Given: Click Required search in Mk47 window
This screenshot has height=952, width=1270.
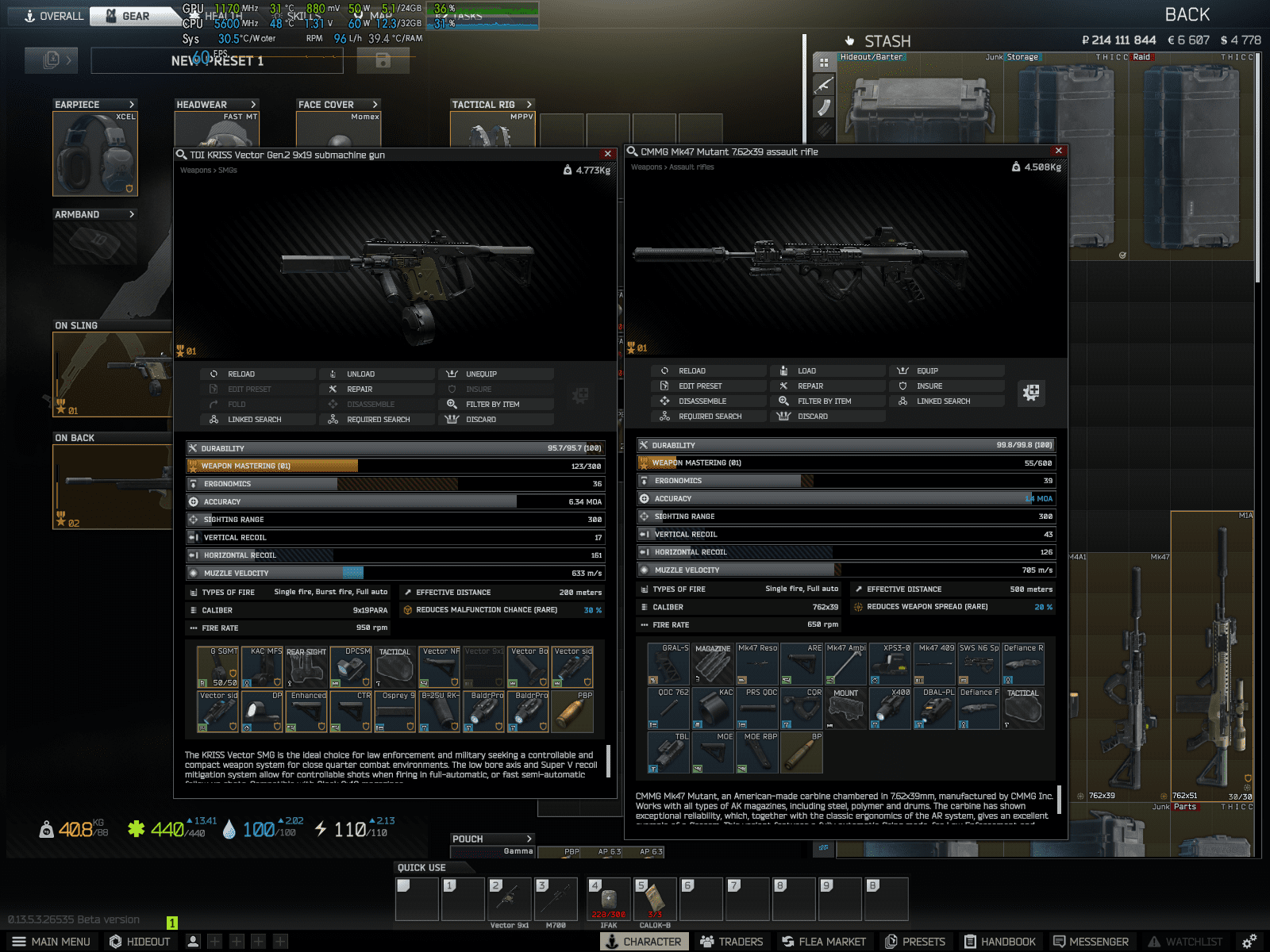Looking at the screenshot, I should (x=709, y=416).
